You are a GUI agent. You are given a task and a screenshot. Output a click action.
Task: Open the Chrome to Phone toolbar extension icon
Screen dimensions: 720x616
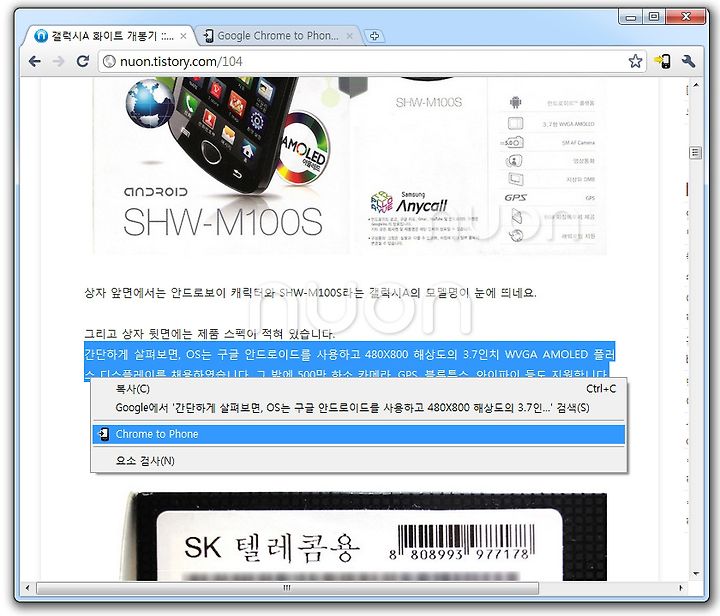pos(663,61)
